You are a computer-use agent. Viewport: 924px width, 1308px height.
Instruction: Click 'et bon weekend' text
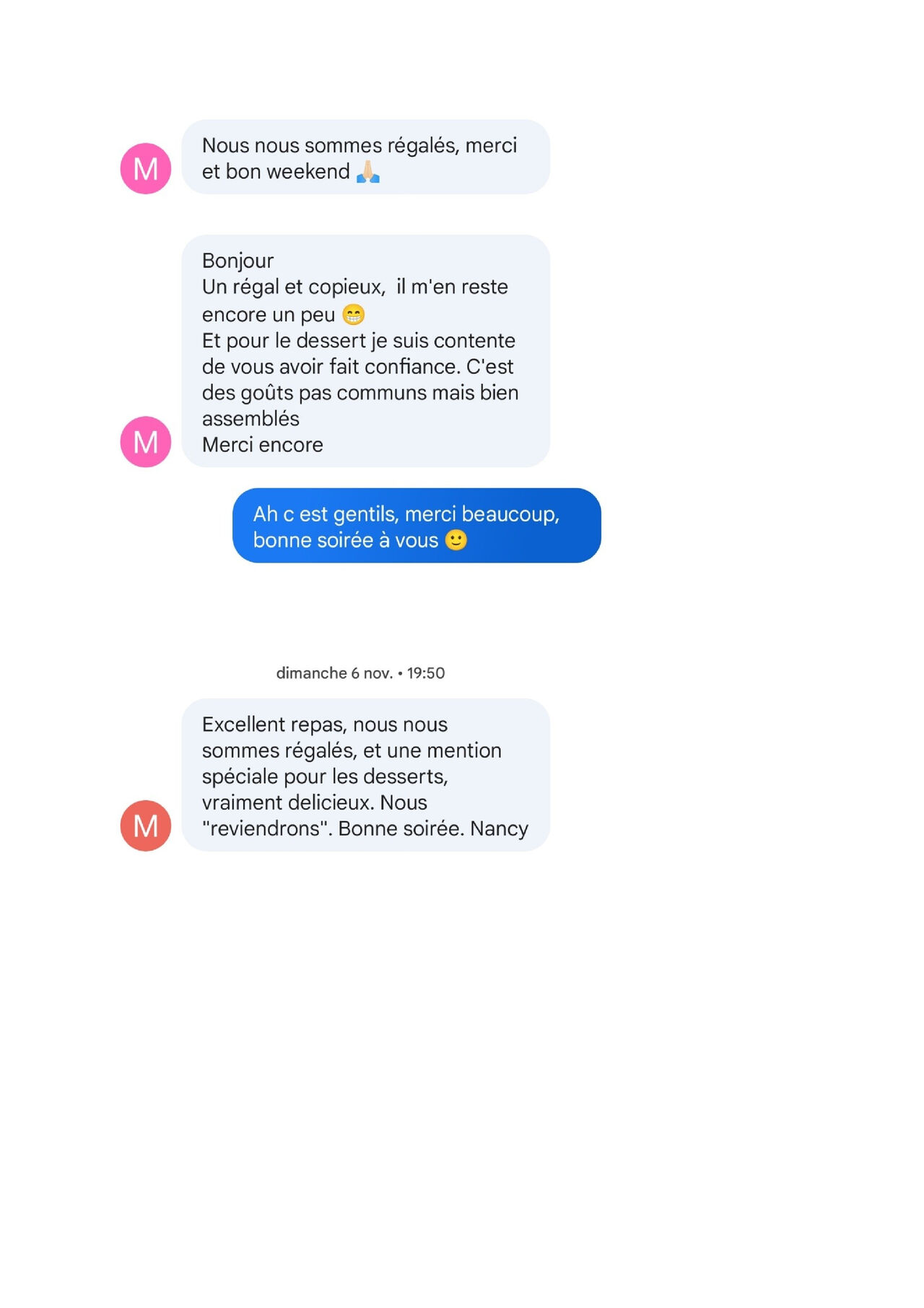click(276, 172)
